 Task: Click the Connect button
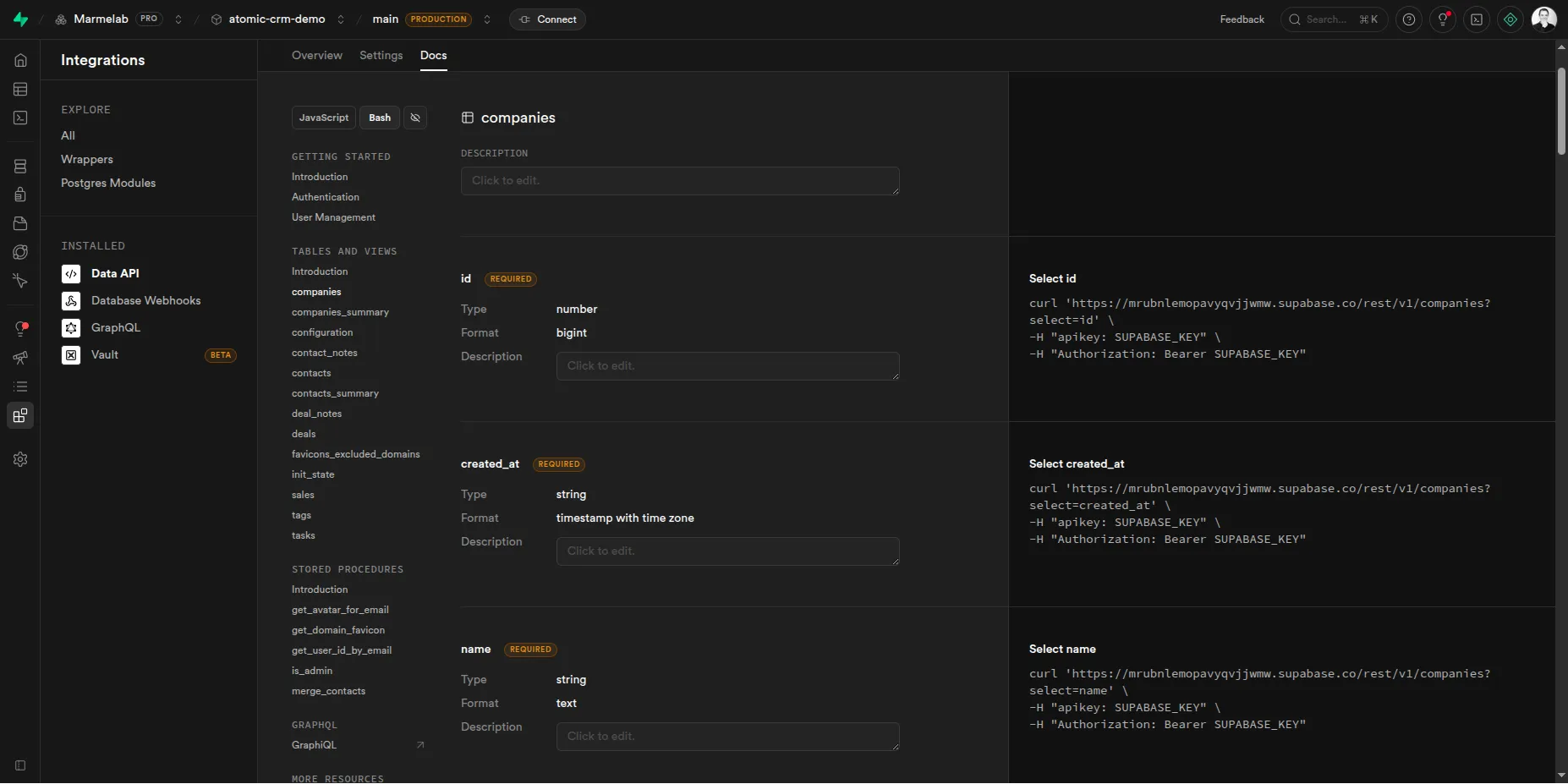(x=547, y=19)
